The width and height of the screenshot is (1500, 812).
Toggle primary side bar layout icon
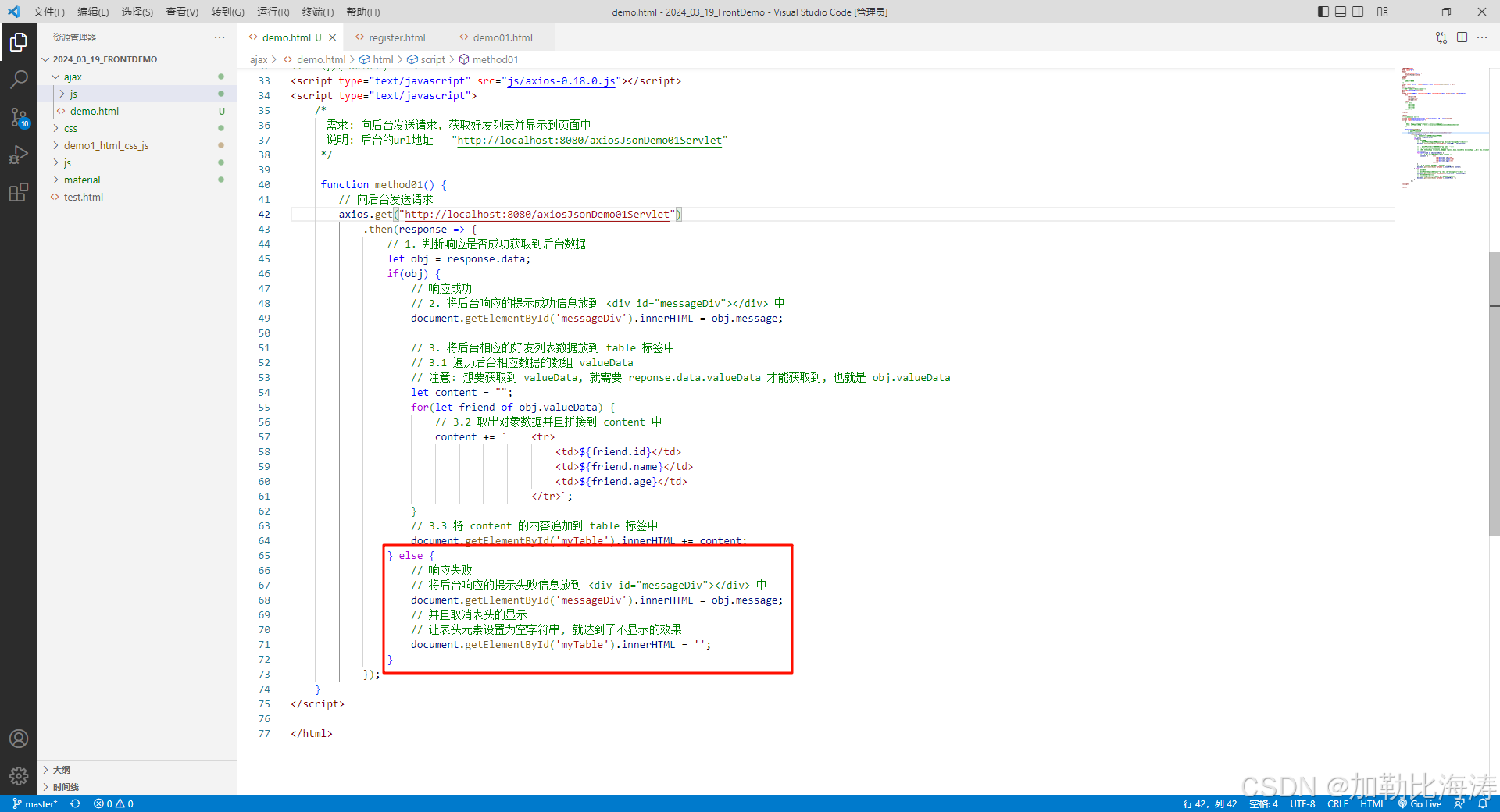(x=1323, y=12)
